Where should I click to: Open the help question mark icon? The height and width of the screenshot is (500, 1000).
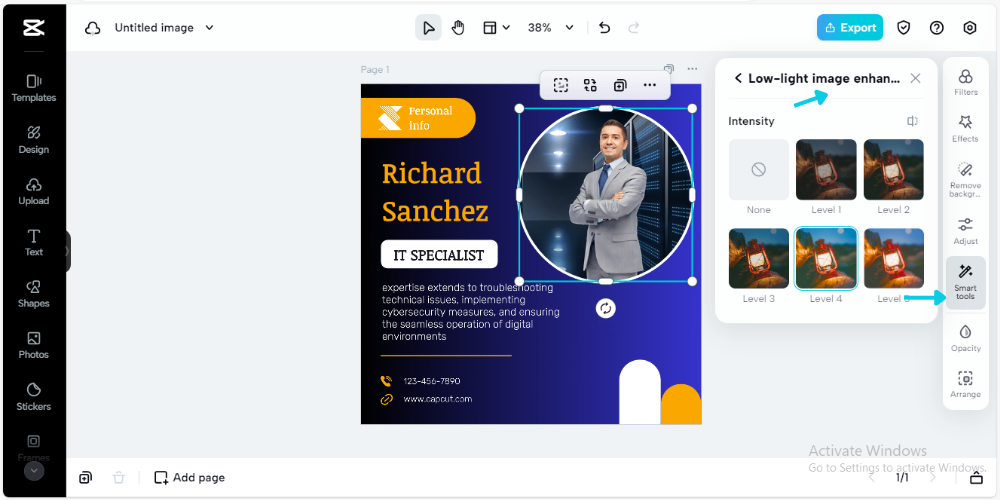pyautogui.click(x=936, y=28)
